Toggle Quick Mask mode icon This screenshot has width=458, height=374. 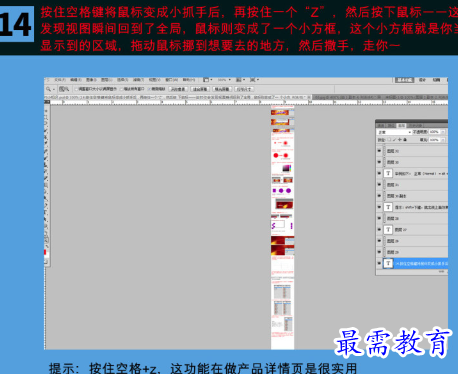pyautogui.click(x=46, y=262)
